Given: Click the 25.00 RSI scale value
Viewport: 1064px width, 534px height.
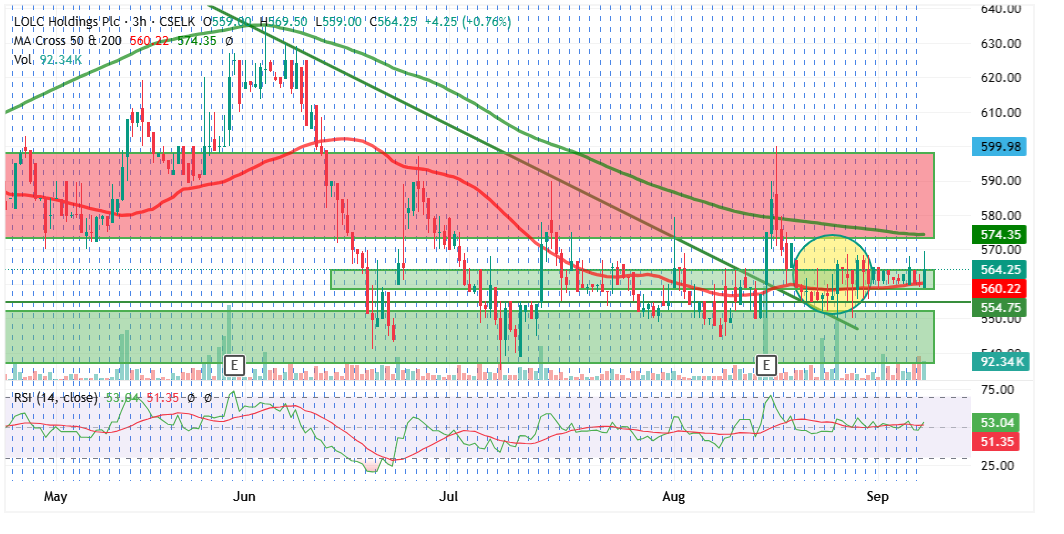Looking at the screenshot, I should [x=998, y=465].
